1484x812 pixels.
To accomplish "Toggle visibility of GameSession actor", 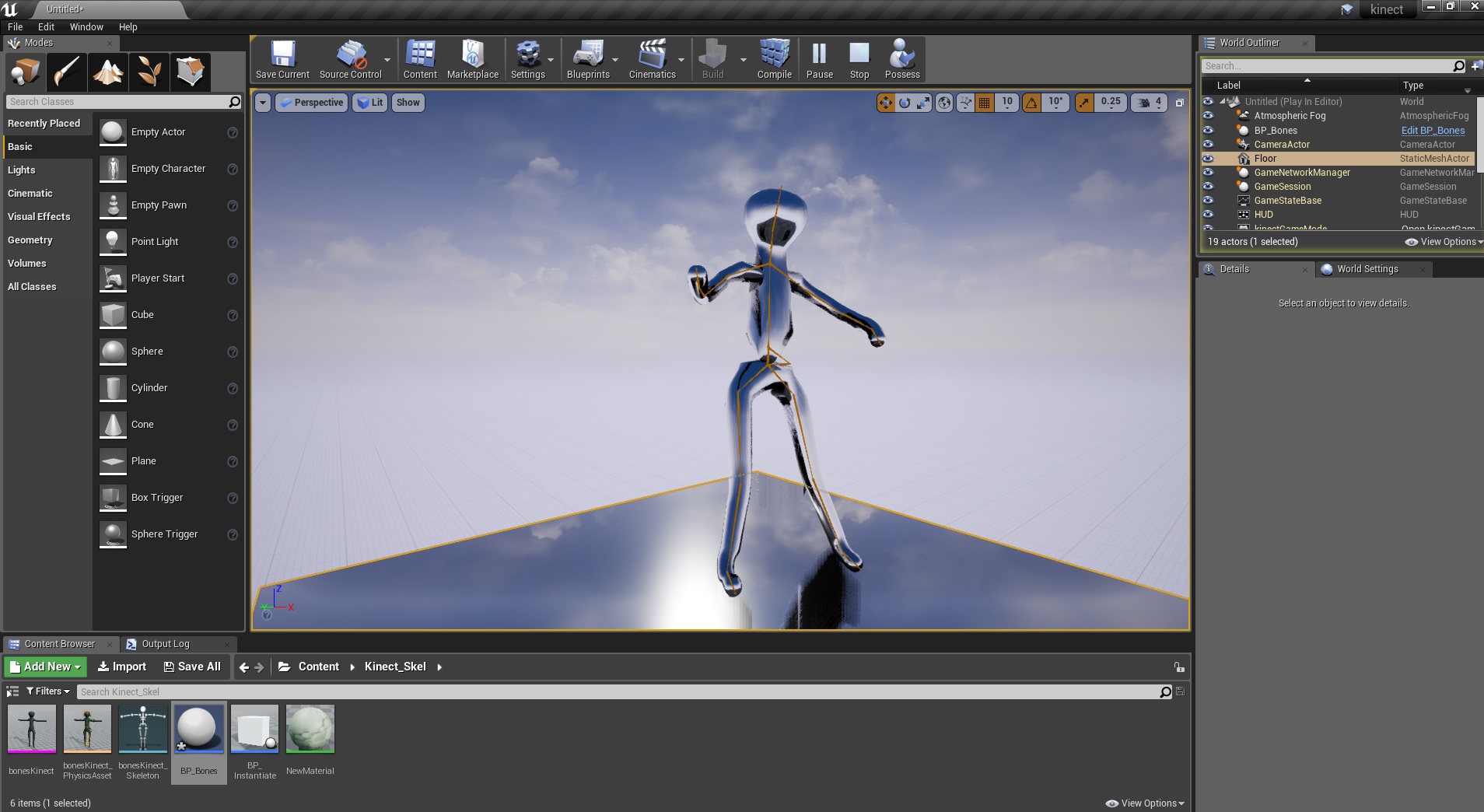I will (1208, 186).
